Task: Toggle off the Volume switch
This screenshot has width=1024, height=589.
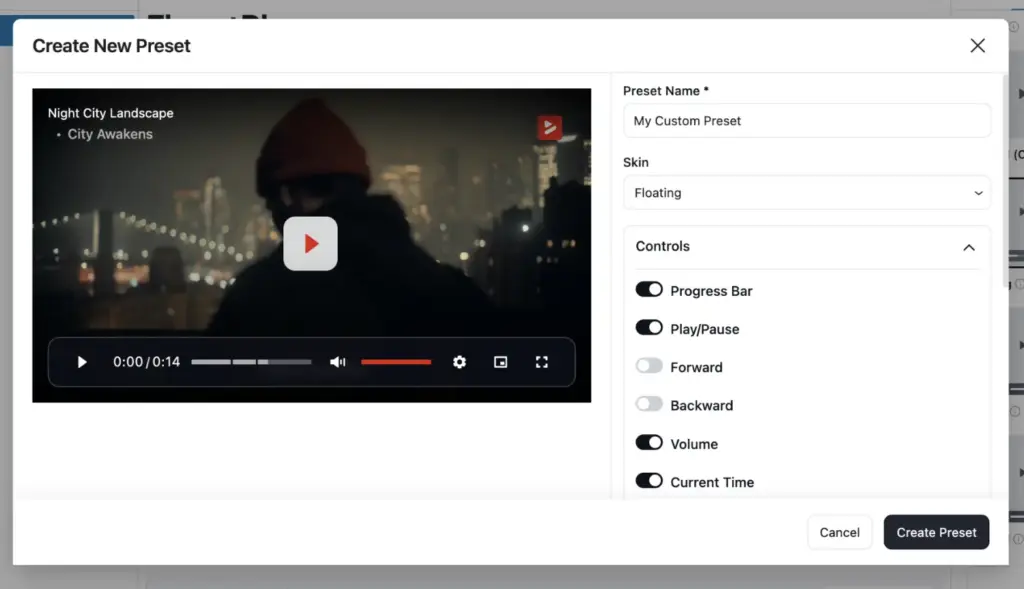Action: [649, 443]
